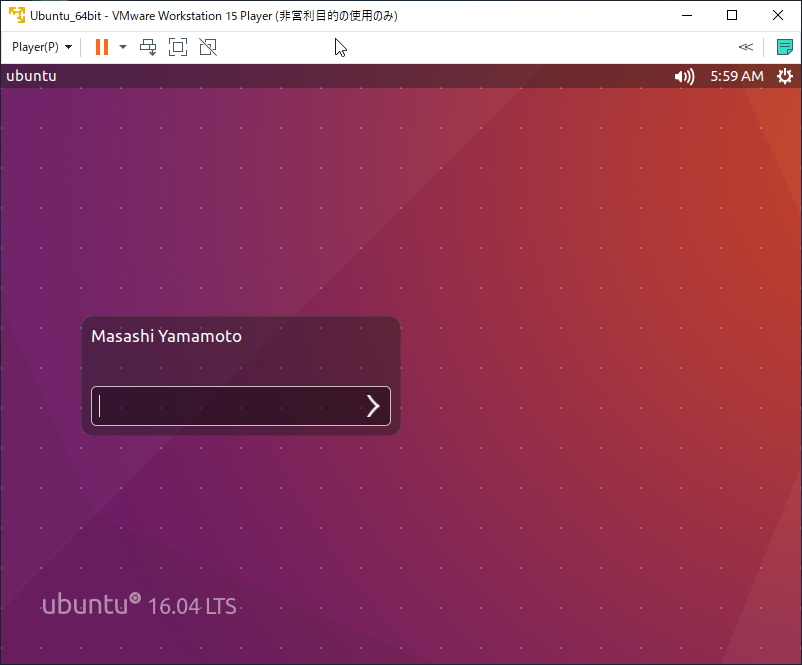Open the Player(P) menu

pyautogui.click(x=42, y=47)
